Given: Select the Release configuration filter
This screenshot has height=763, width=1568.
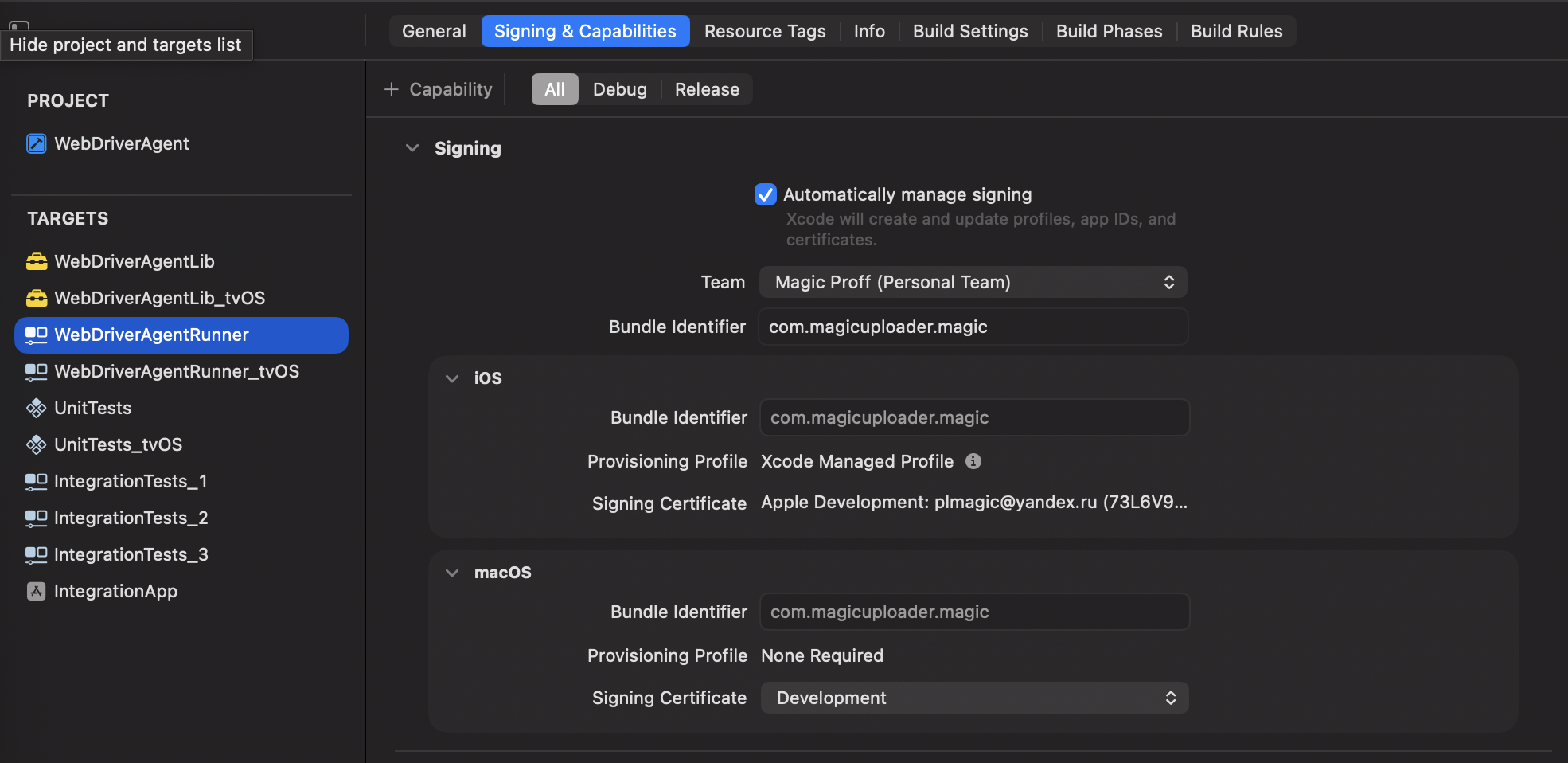Looking at the screenshot, I should coord(706,89).
